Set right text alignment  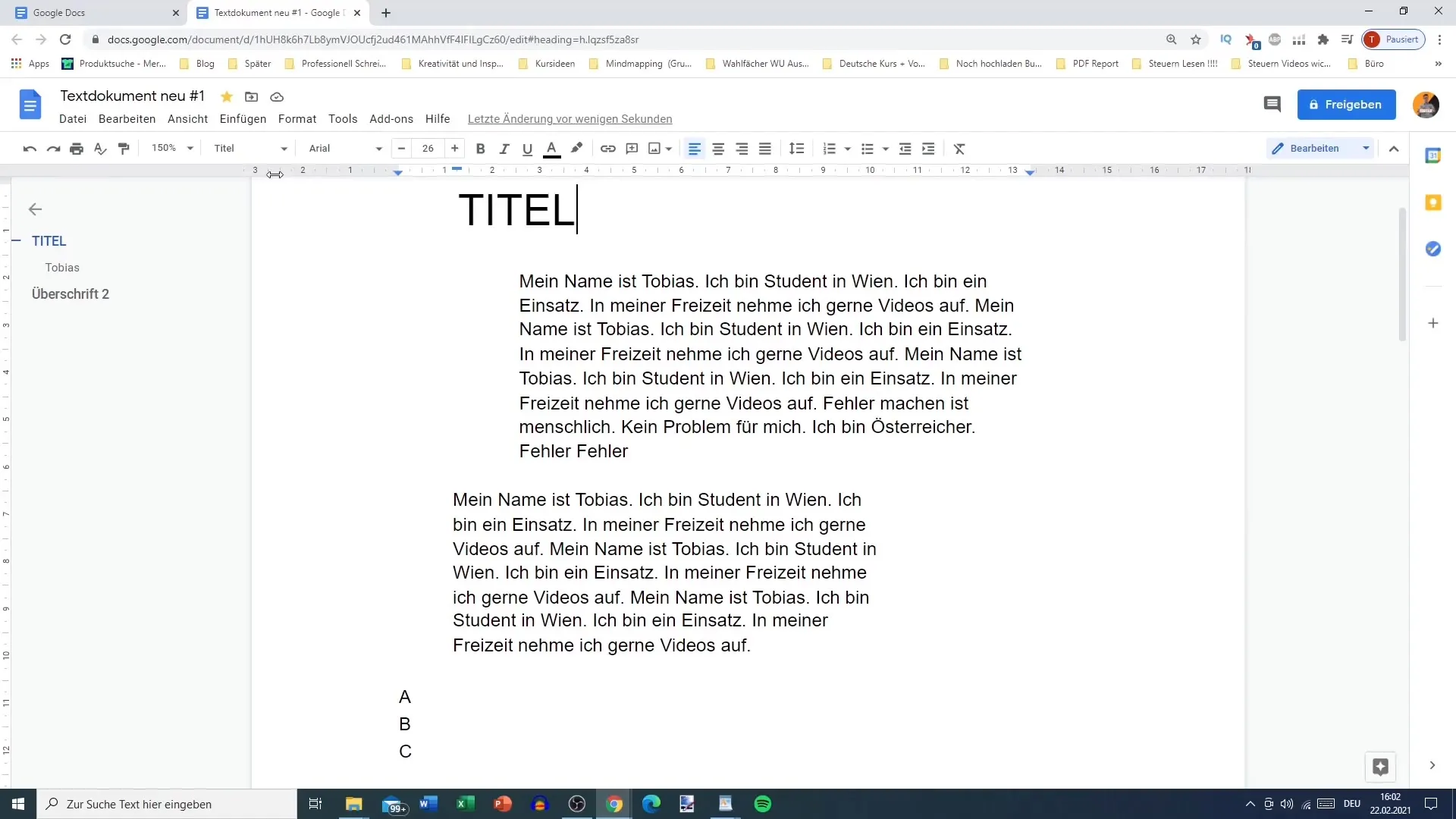click(x=742, y=149)
